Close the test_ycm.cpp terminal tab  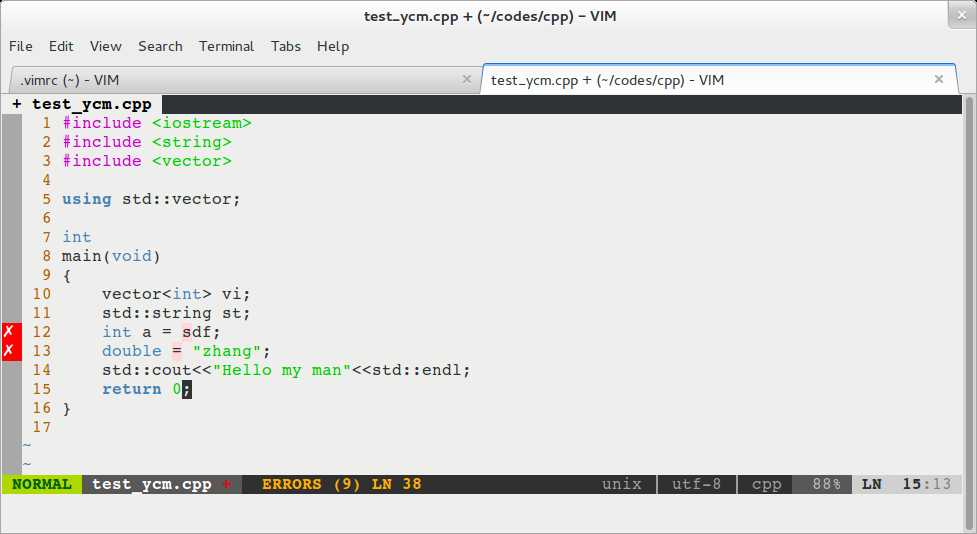938,79
